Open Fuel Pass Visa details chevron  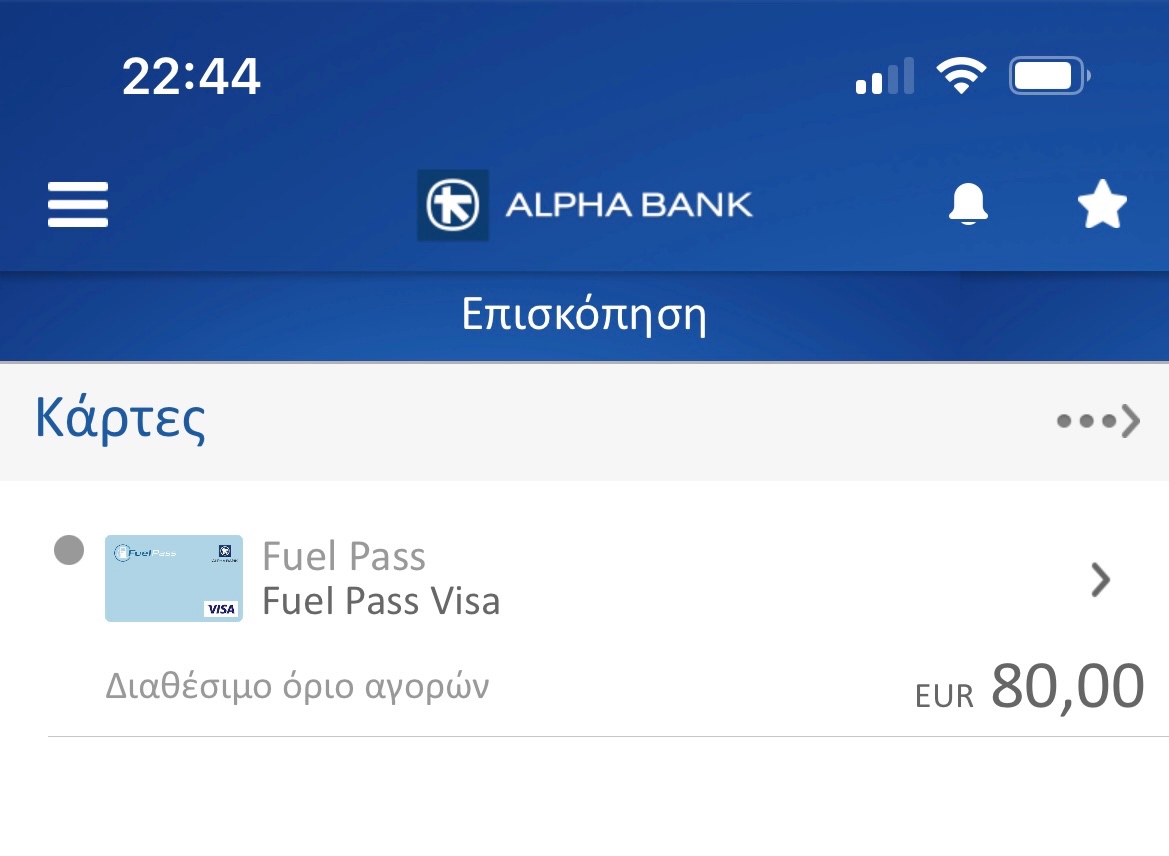pos(1100,580)
